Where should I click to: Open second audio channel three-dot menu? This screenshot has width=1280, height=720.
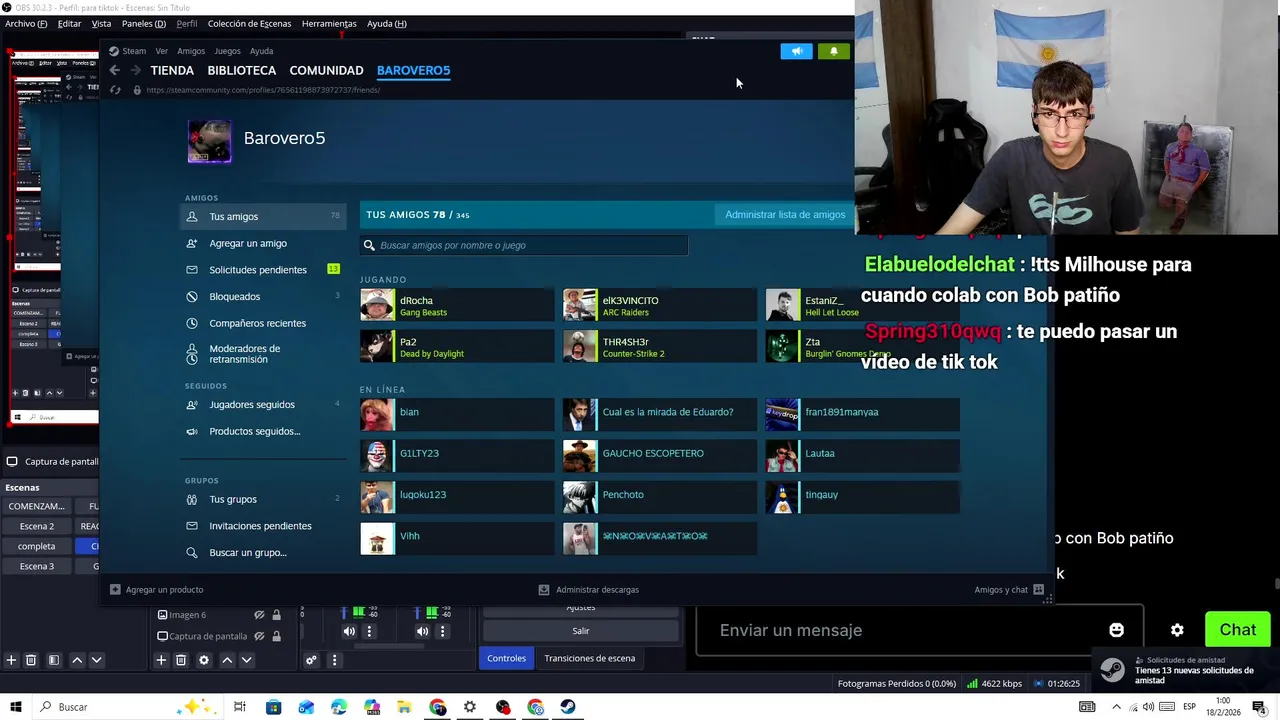click(442, 631)
